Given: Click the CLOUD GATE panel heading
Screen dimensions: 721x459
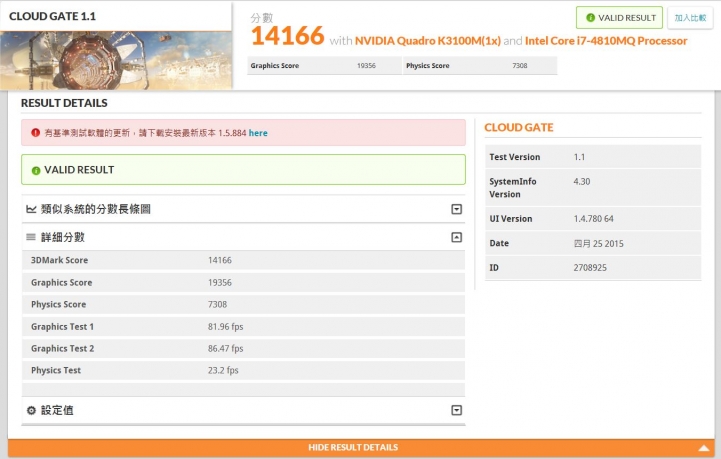Looking at the screenshot, I should pos(519,127).
